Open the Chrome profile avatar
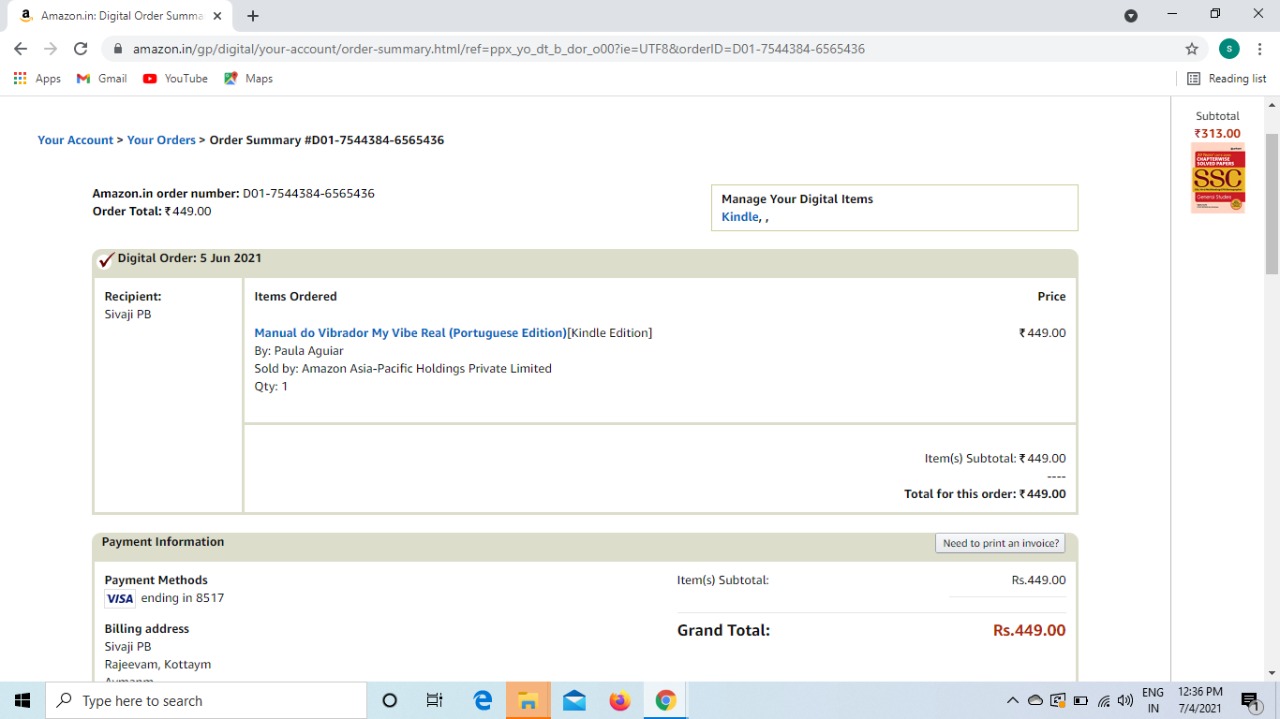This screenshot has height=719, width=1280. (1229, 49)
